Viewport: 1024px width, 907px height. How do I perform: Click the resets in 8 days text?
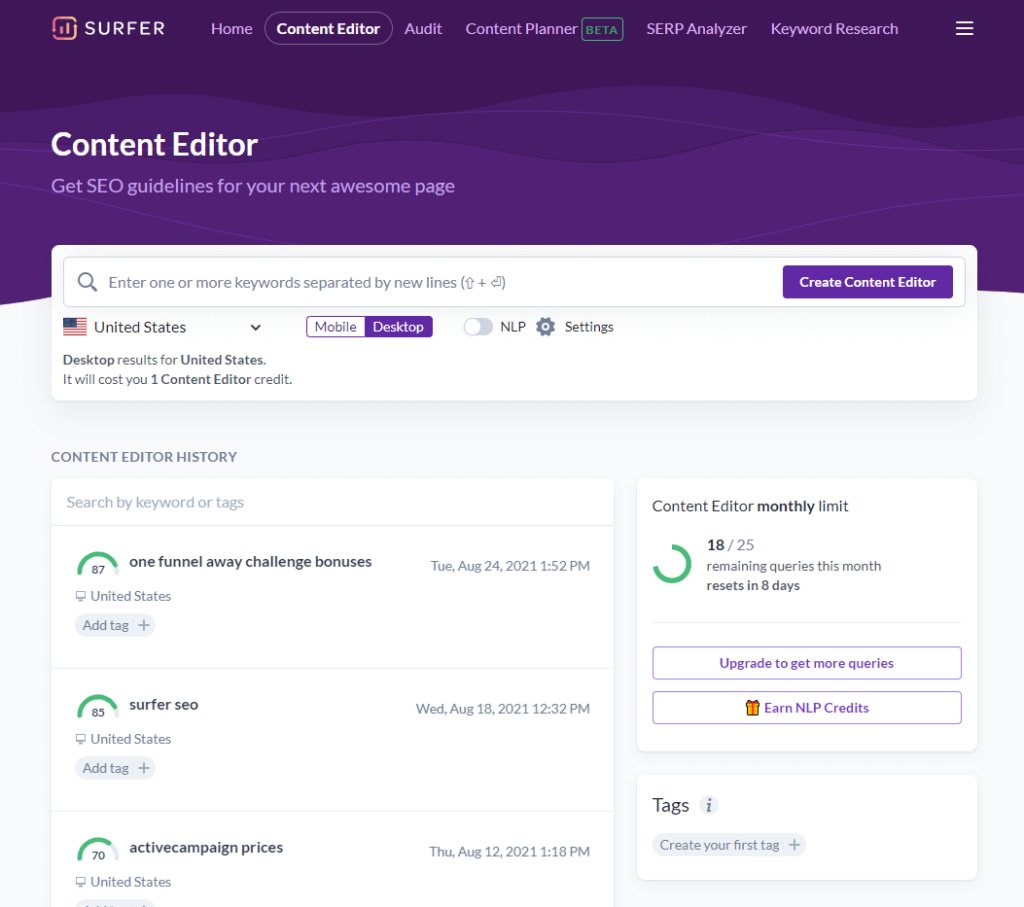(x=753, y=586)
